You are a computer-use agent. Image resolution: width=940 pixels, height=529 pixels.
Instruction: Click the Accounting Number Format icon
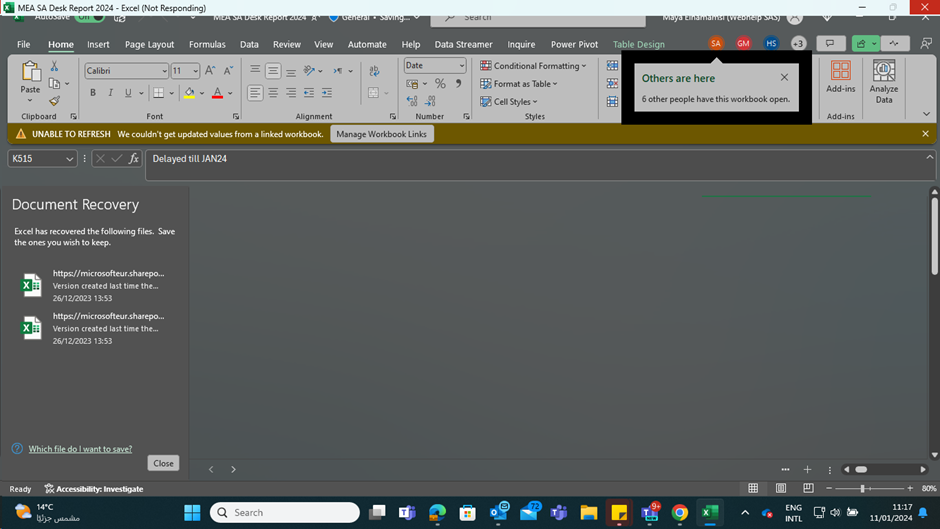tap(412, 84)
